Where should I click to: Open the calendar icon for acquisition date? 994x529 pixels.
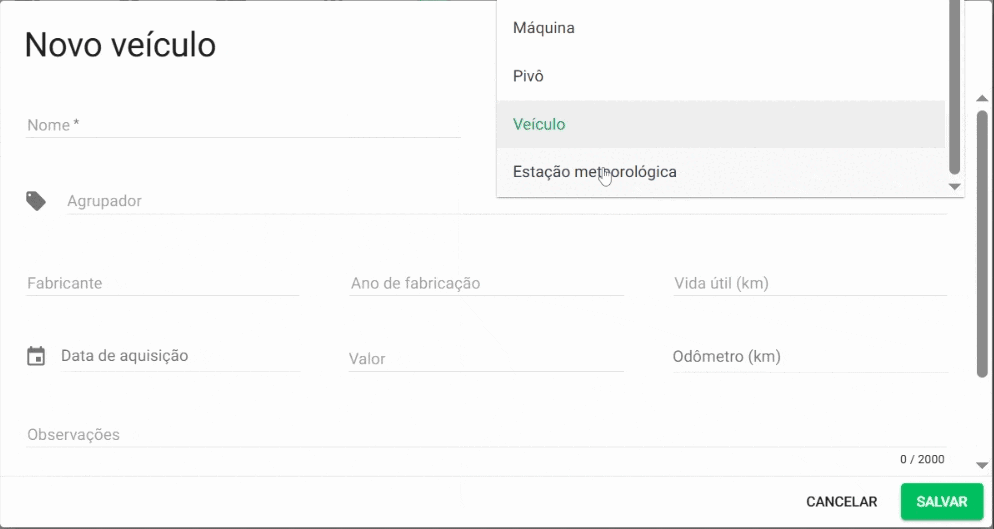click(36, 356)
